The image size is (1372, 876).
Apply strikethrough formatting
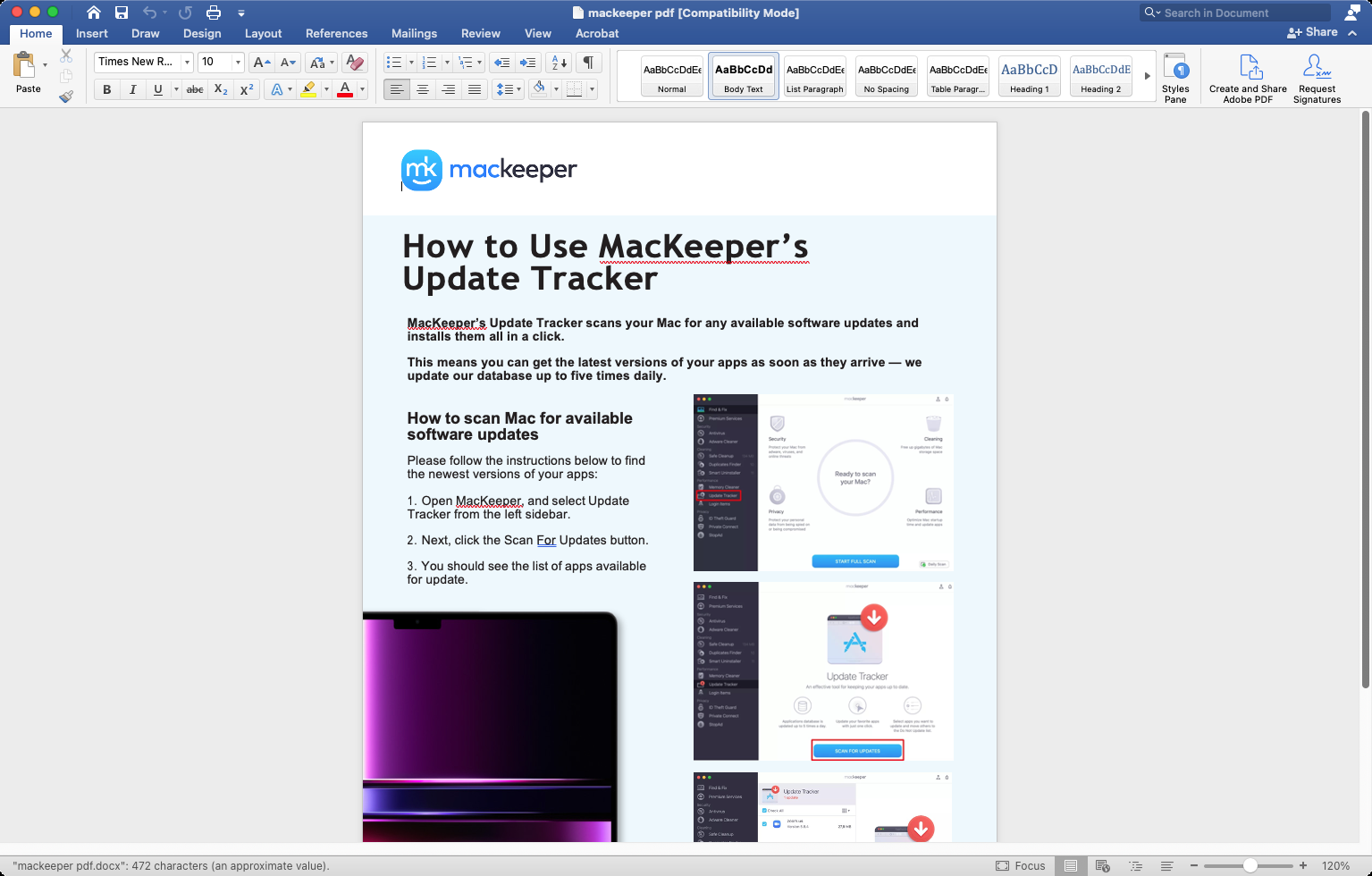click(195, 89)
